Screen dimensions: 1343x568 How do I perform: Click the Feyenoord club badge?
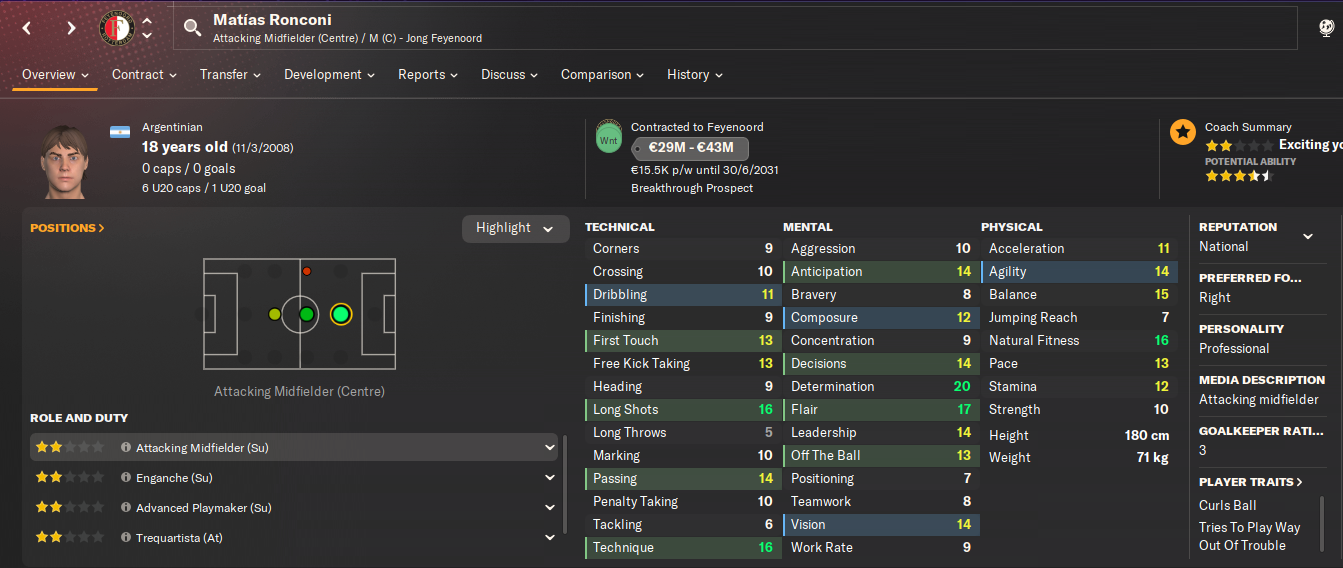point(117,28)
